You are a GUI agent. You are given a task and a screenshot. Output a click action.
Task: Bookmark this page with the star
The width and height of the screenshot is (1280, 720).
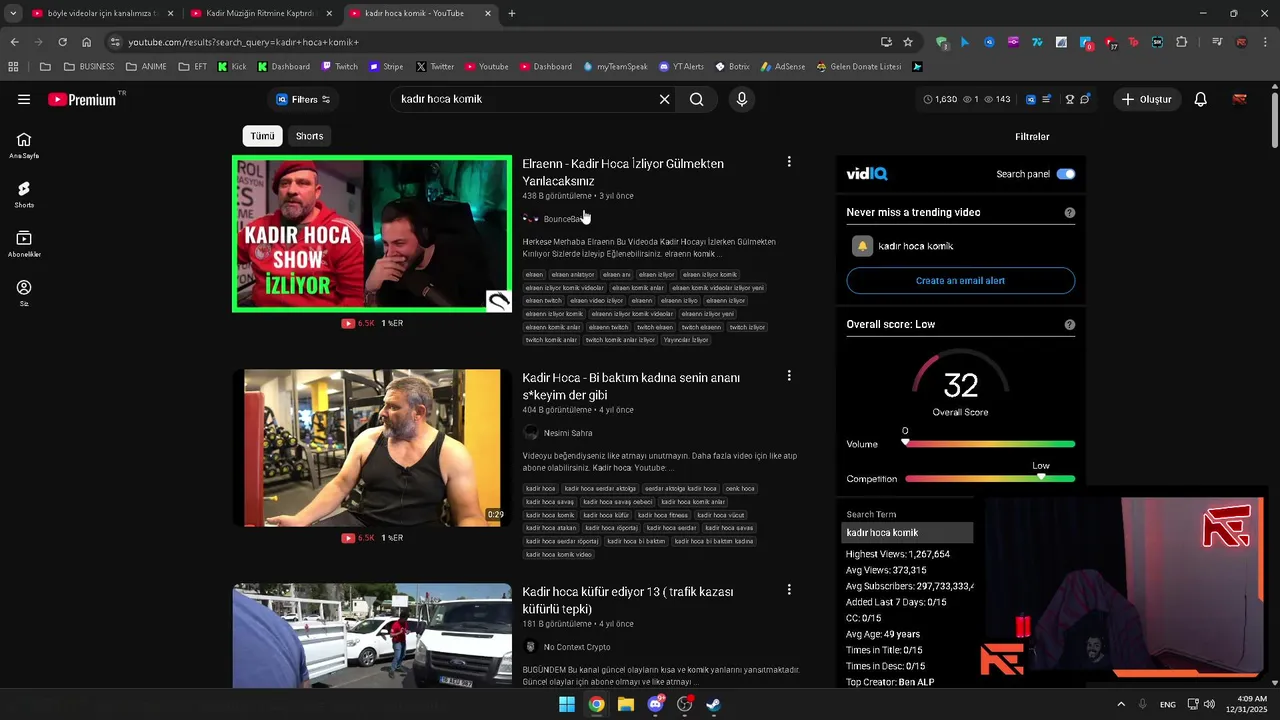click(908, 42)
